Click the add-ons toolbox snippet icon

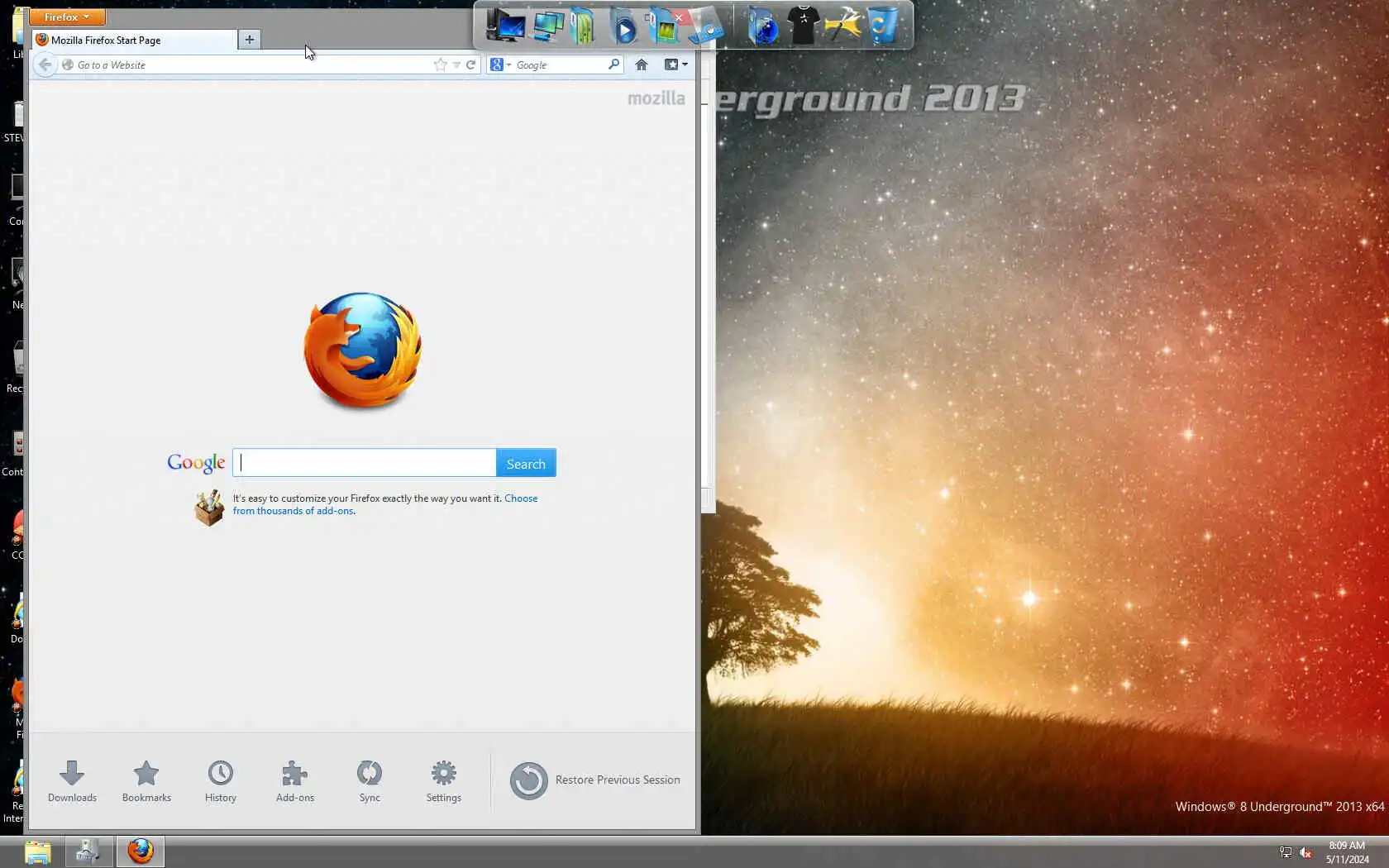pyautogui.click(x=209, y=508)
